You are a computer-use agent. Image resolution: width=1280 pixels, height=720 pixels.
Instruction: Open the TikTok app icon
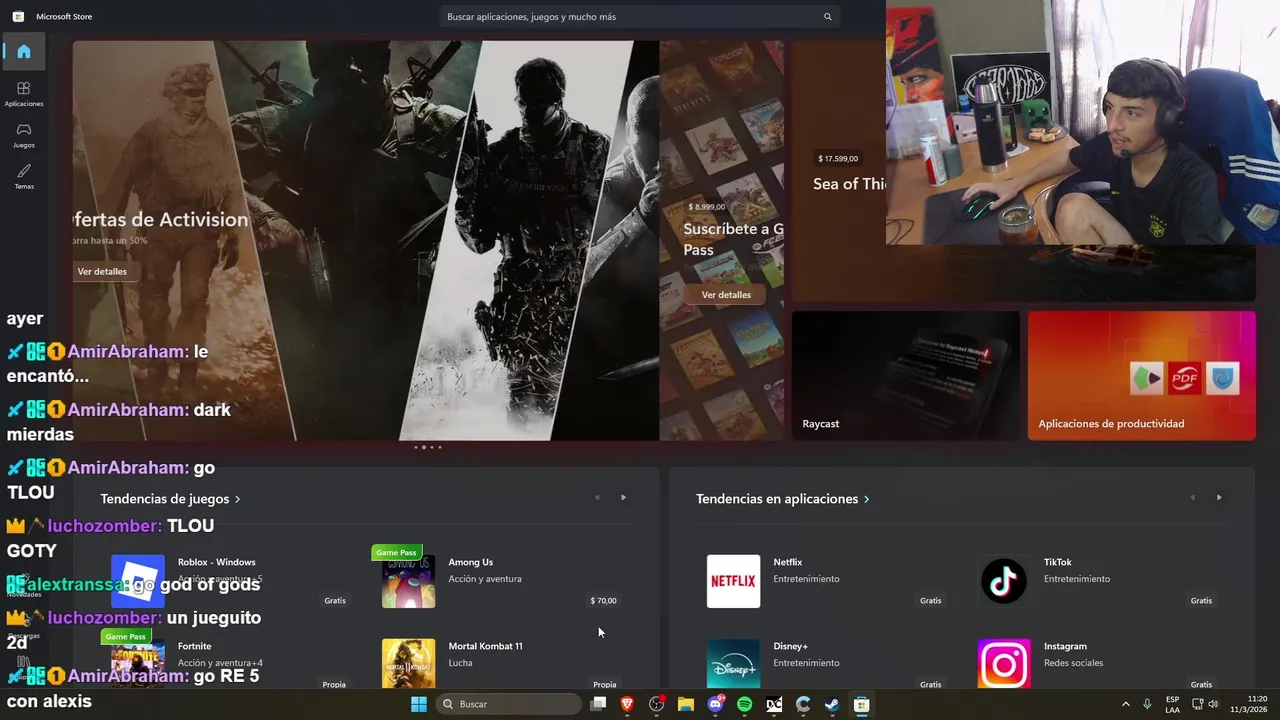pyautogui.click(x=1004, y=581)
